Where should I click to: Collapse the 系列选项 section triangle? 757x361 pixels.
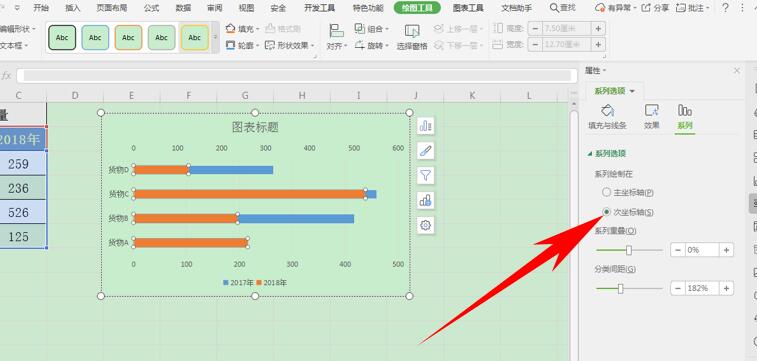589,153
